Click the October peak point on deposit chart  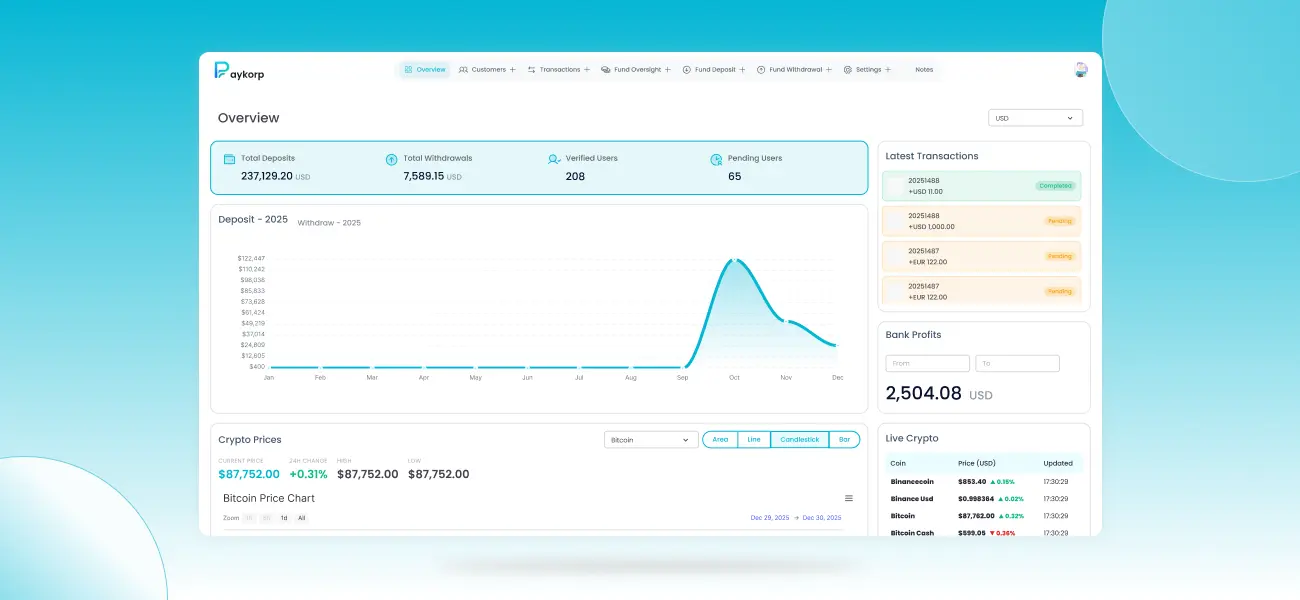pos(734,260)
